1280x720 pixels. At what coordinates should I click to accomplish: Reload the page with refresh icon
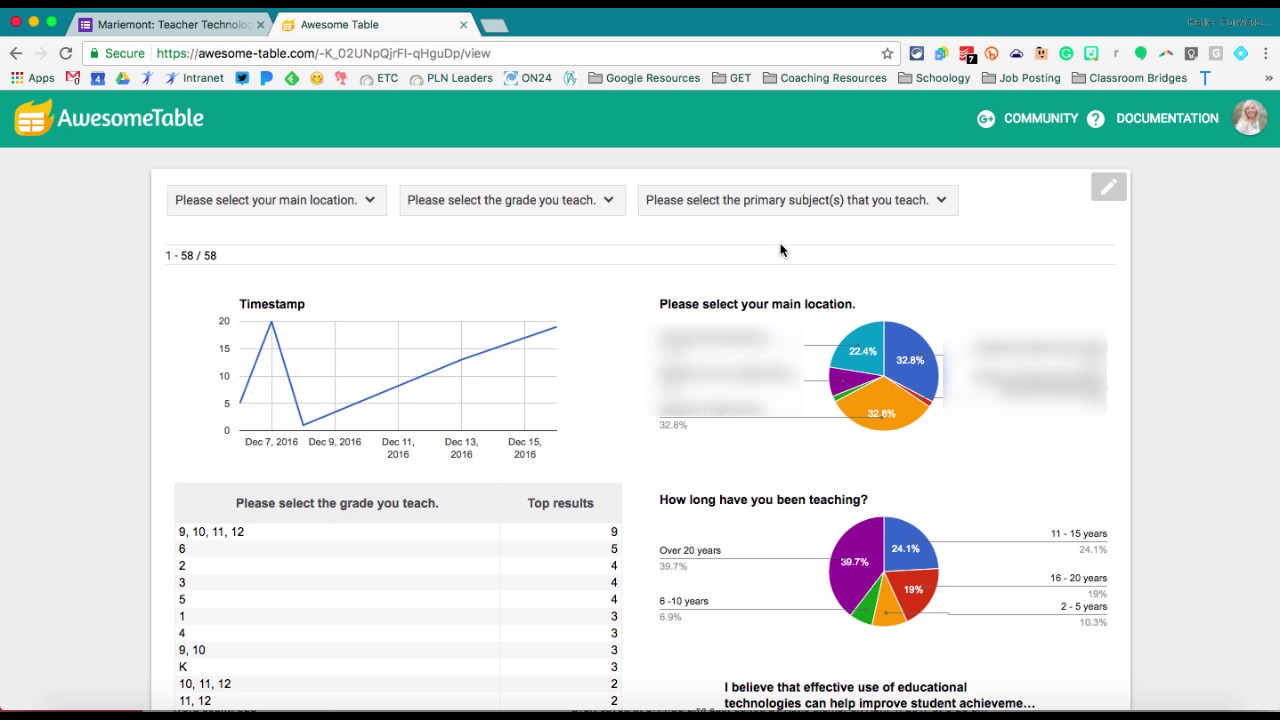66,53
